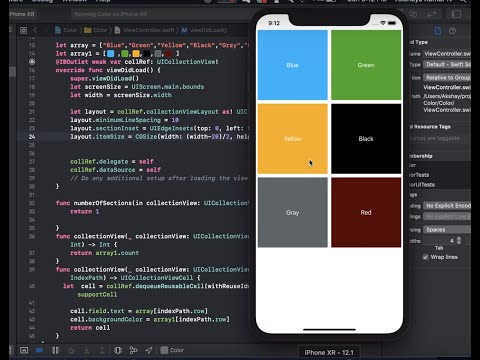The height and width of the screenshot is (360, 480).
Task: Click line number 24 in the gutter
Action: (x=32, y=137)
